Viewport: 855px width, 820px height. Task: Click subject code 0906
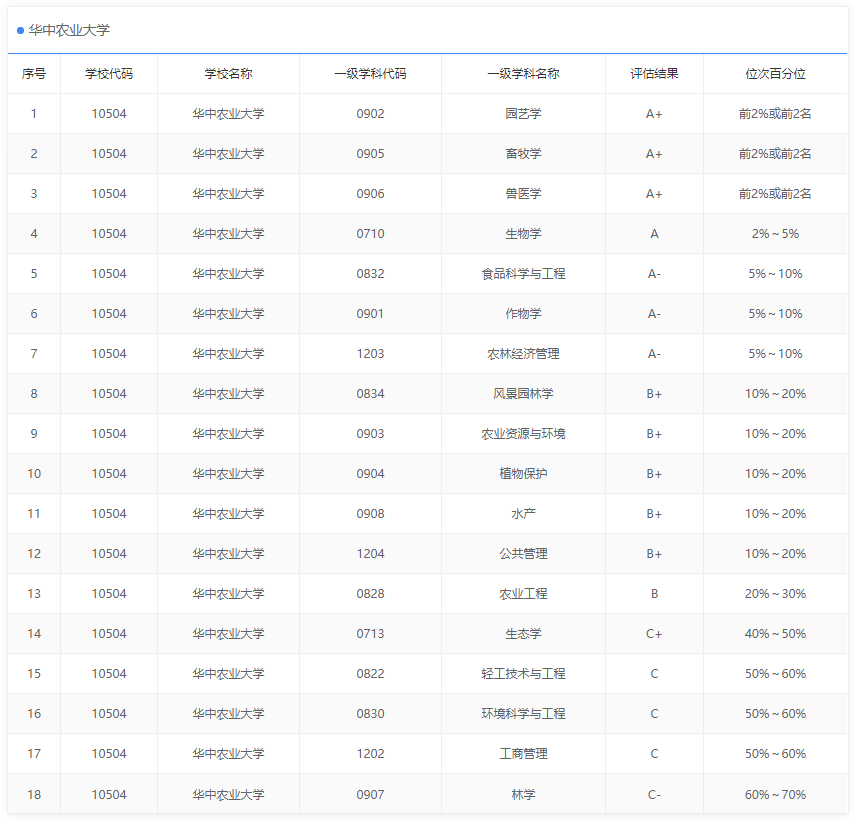[x=370, y=194]
